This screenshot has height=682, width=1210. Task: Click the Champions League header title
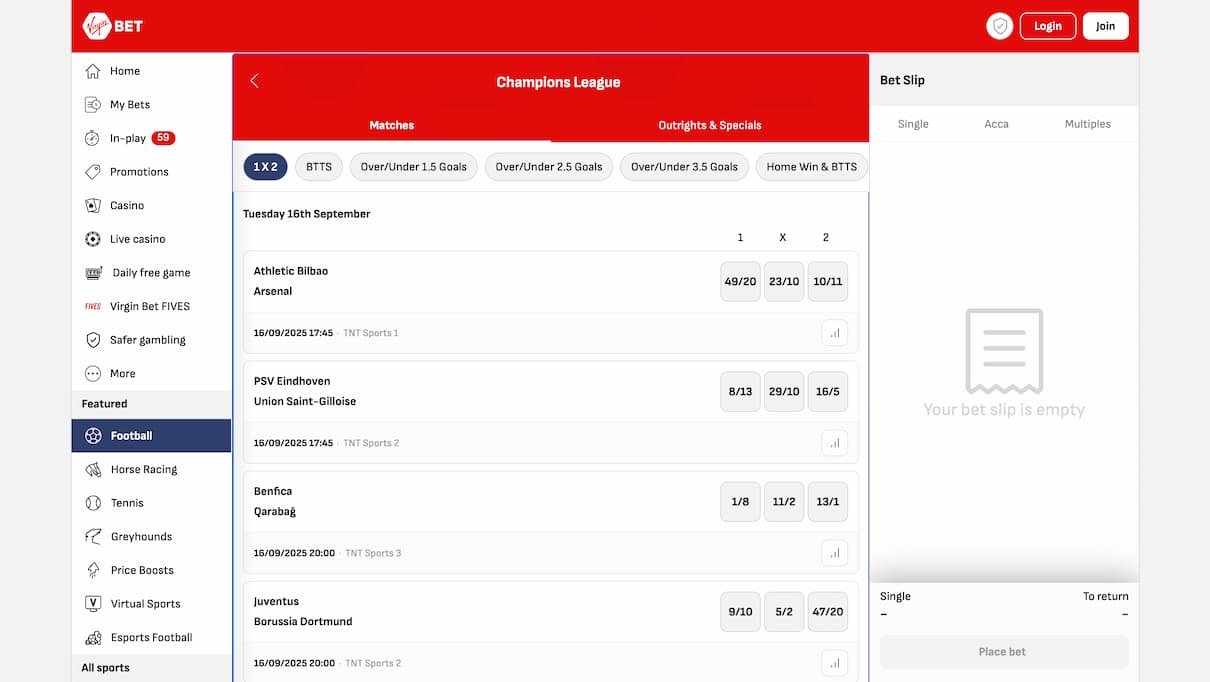pos(558,82)
